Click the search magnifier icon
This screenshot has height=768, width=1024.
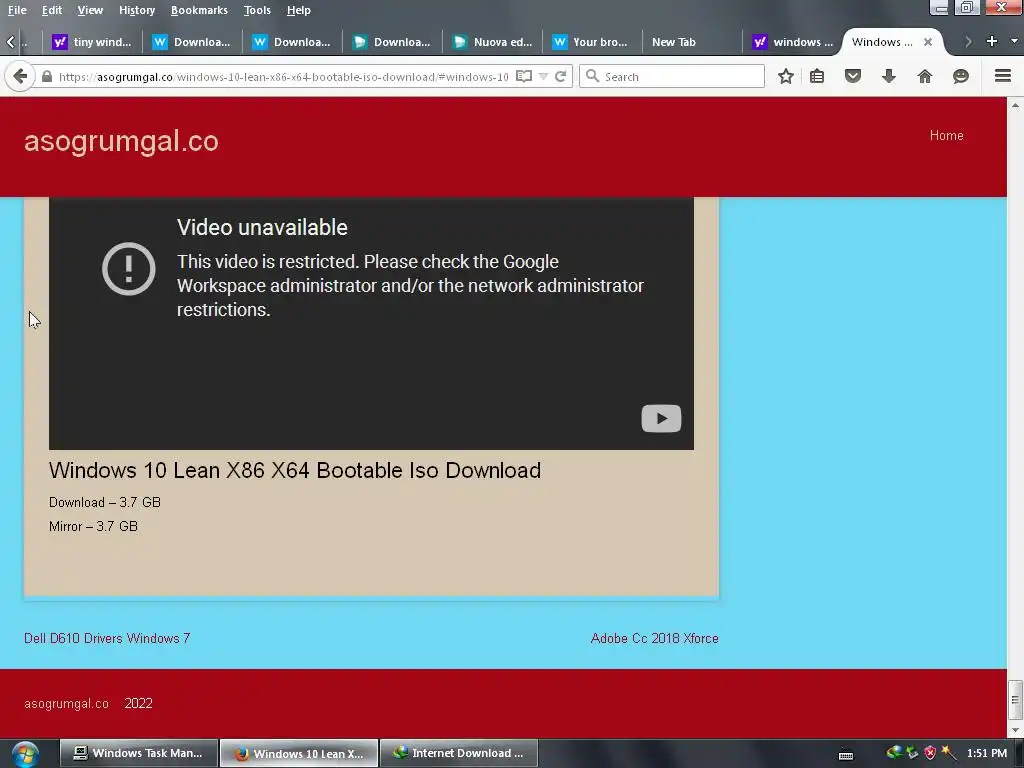(x=592, y=76)
